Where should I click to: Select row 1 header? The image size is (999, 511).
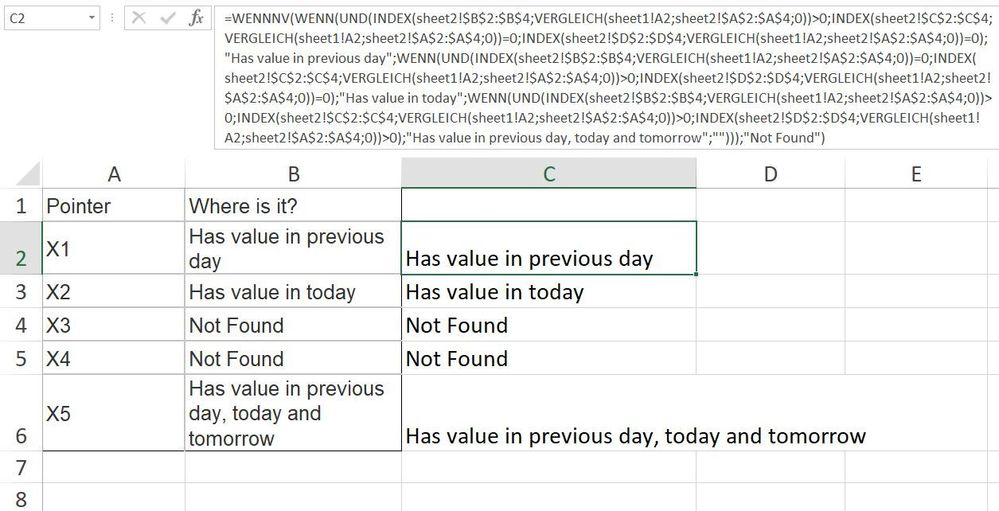pyautogui.click(x=20, y=206)
